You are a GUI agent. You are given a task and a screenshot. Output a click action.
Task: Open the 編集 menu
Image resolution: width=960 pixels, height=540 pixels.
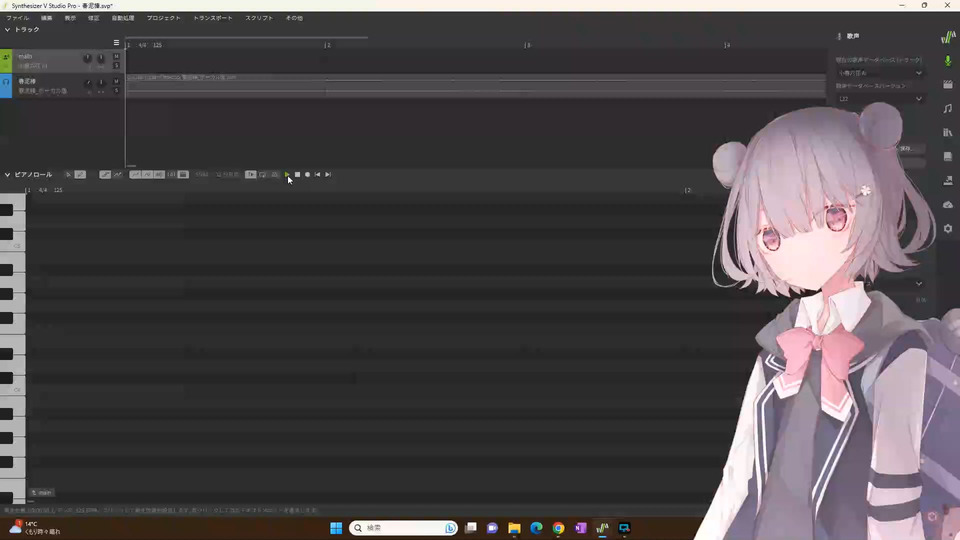pos(47,18)
